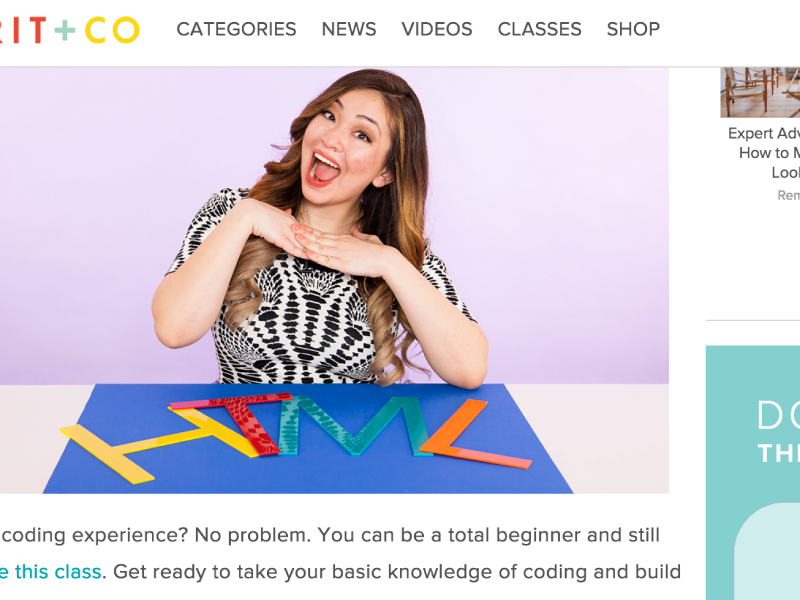Open the sidebar chair photo thumbnail
Viewport: 800px width, 600px height.
760,92
